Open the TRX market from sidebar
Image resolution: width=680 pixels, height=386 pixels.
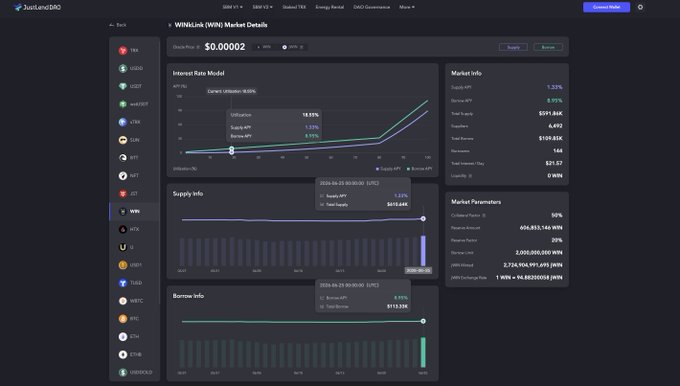tap(134, 50)
